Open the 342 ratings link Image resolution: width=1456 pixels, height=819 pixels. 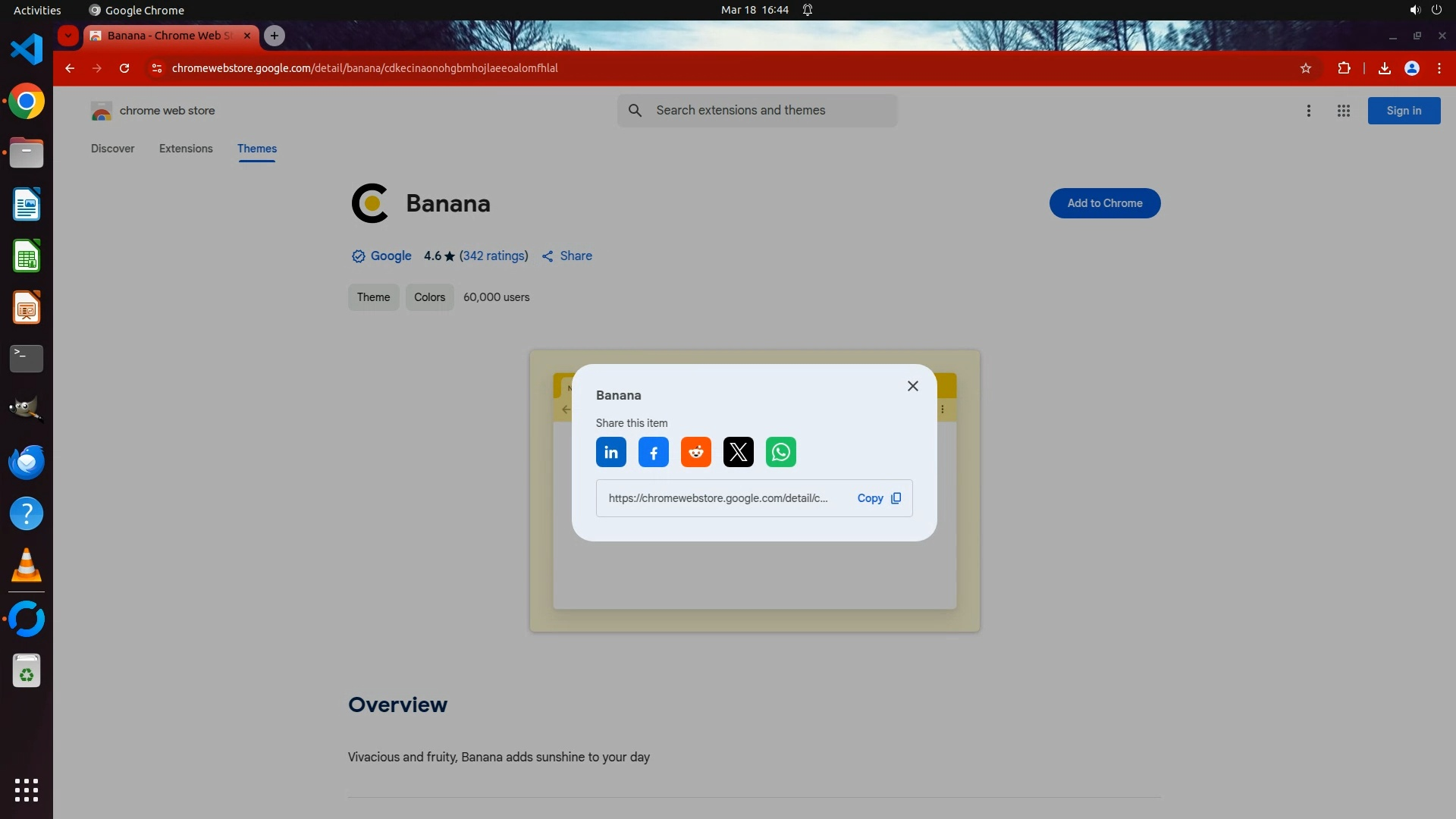click(x=494, y=256)
